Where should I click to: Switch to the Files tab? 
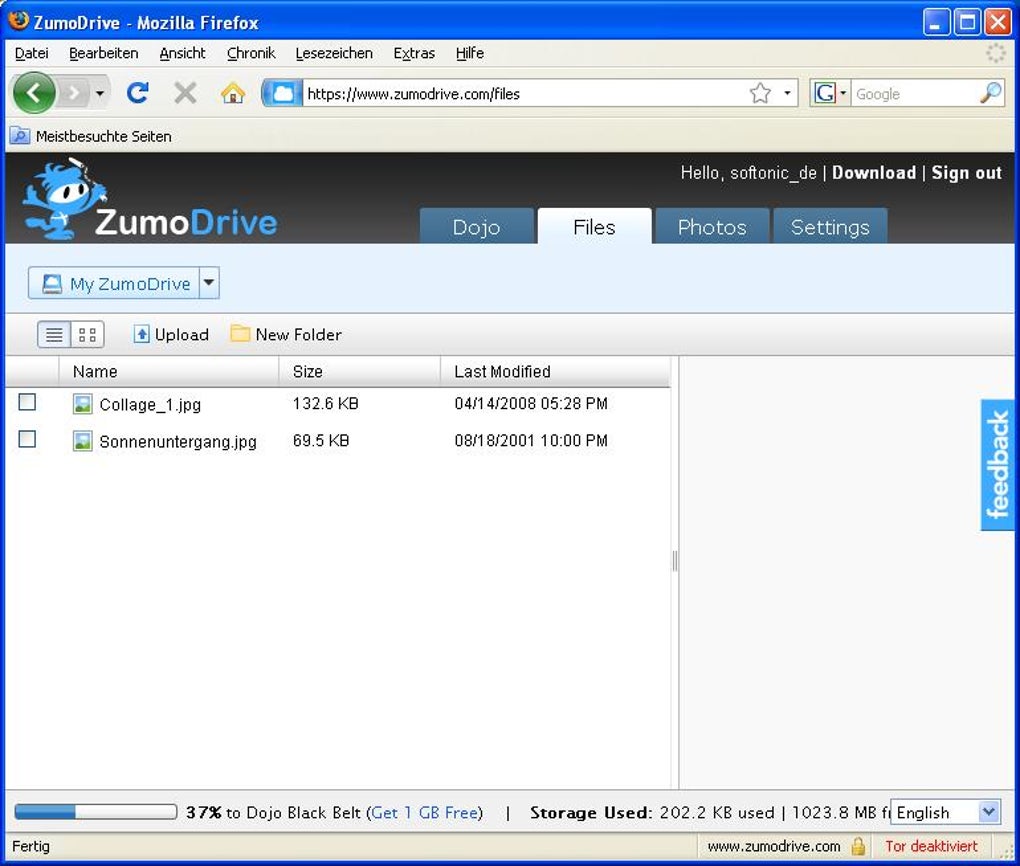[x=594, y=226]
